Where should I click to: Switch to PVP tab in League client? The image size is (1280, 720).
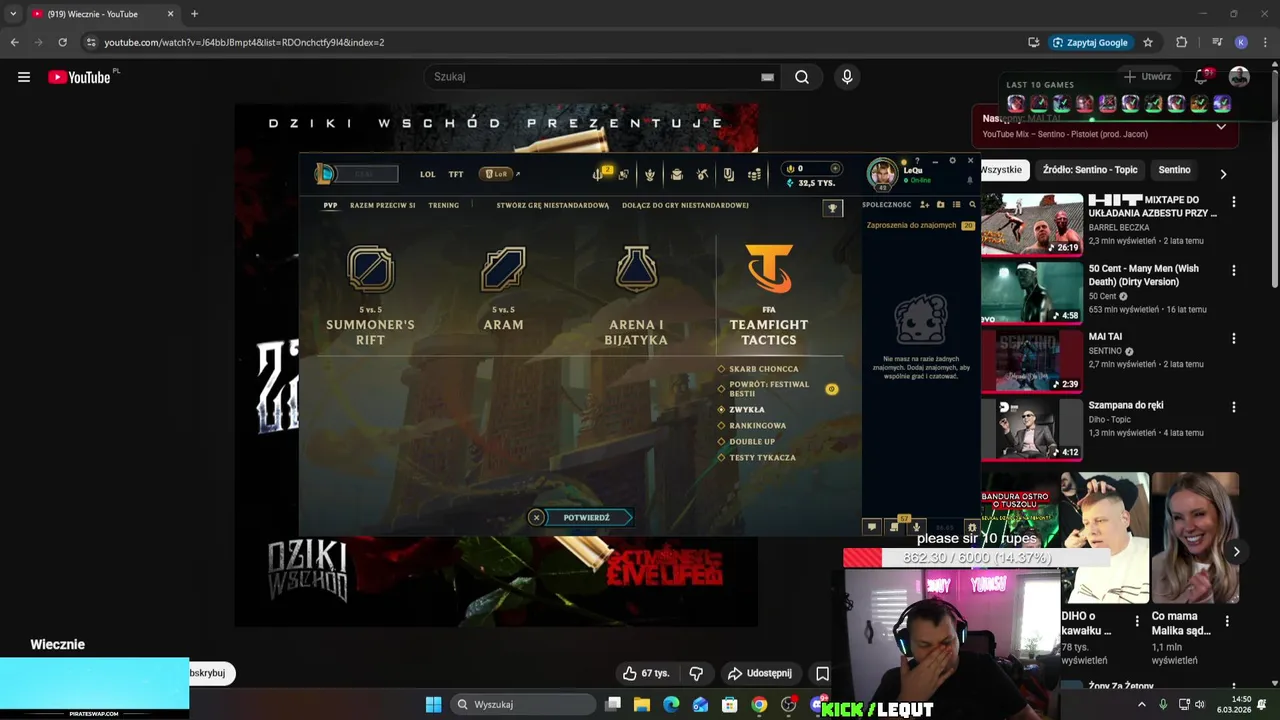(x=330, y=205)
